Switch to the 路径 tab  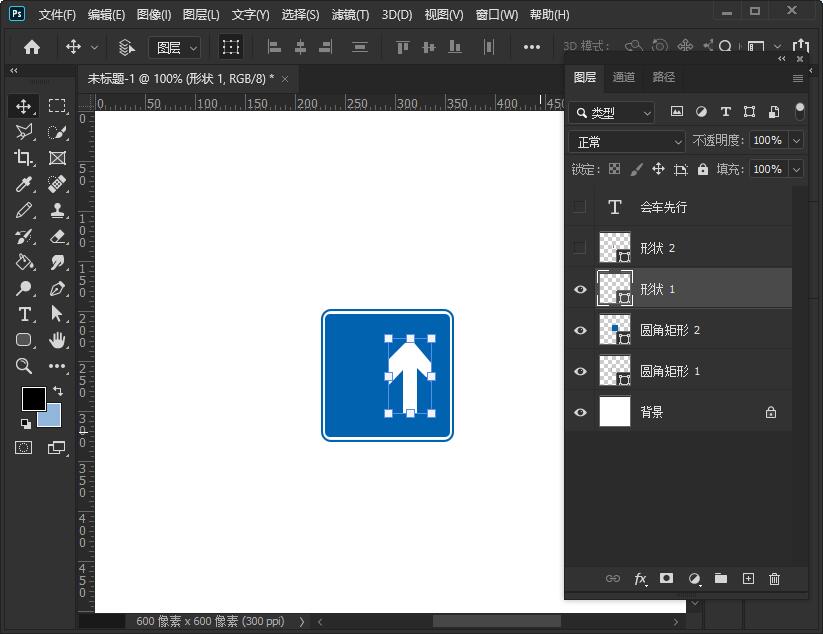tap(663, 77)
